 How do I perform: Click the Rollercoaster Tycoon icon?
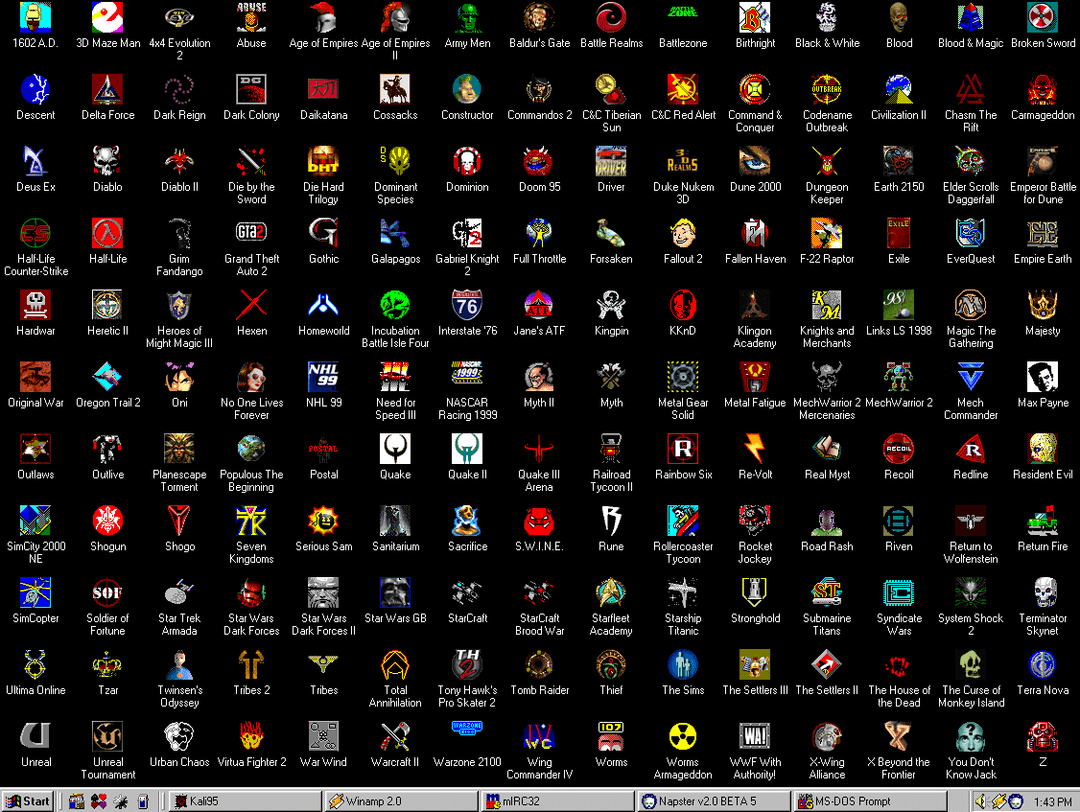(x=683, y=521)
